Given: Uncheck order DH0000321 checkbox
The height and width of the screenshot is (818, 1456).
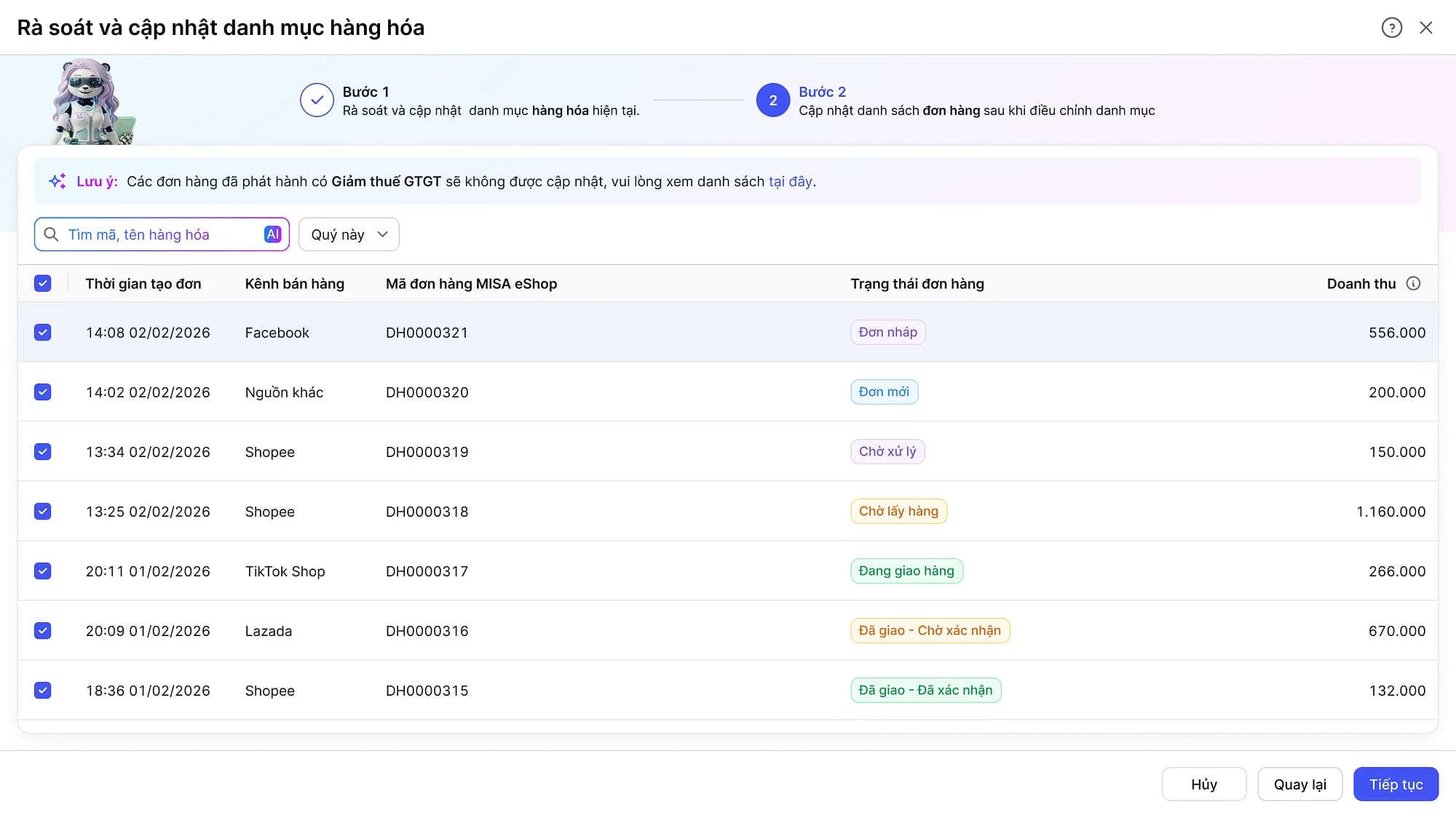Looking at the screenshot, I should click(43, 333).
